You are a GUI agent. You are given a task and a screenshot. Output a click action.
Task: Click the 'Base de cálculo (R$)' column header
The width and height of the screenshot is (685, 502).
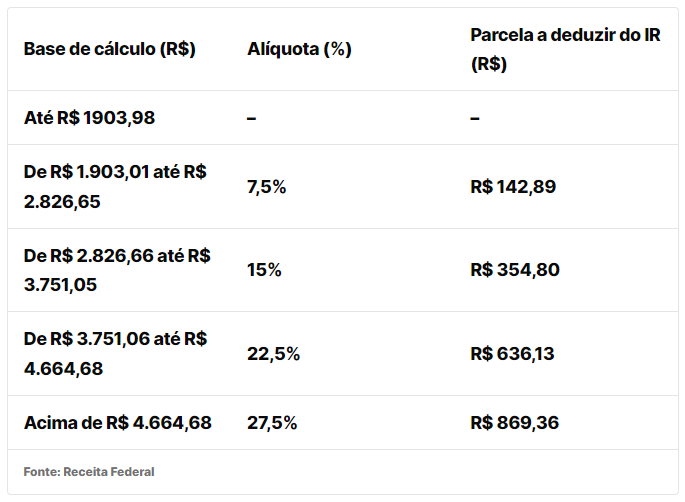tap(109, 49)
